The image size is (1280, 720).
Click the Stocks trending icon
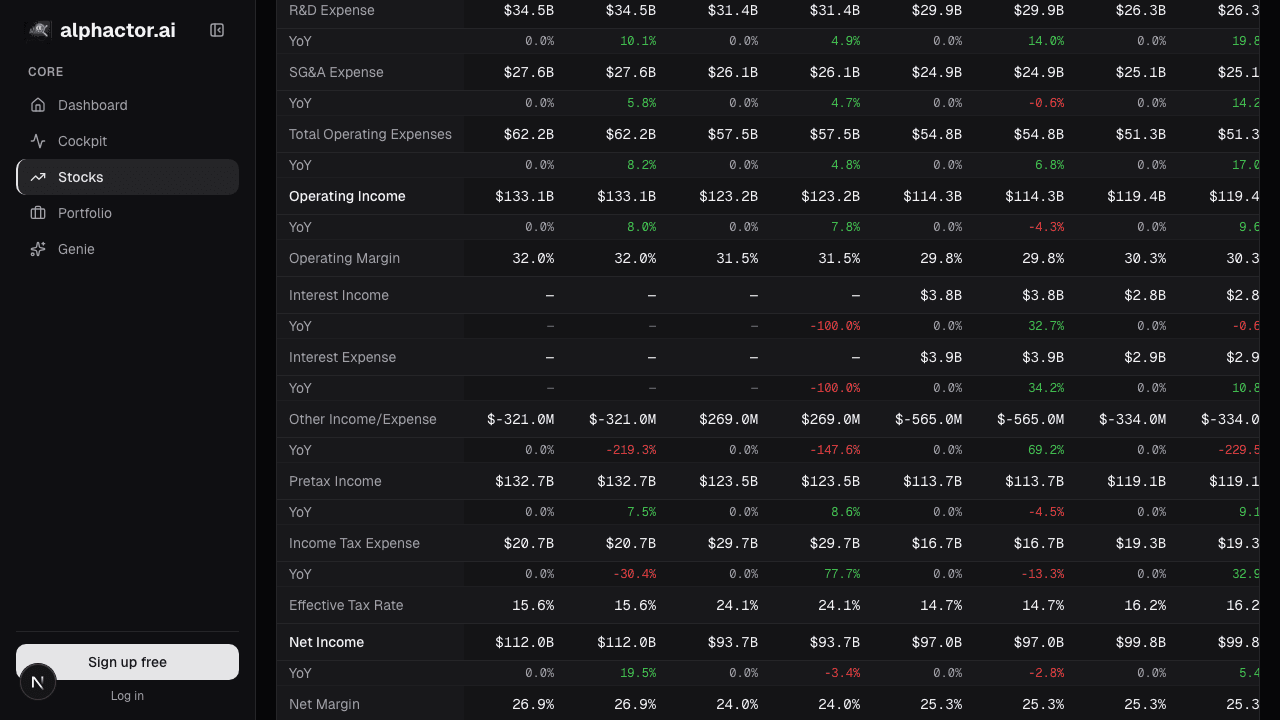38,177
